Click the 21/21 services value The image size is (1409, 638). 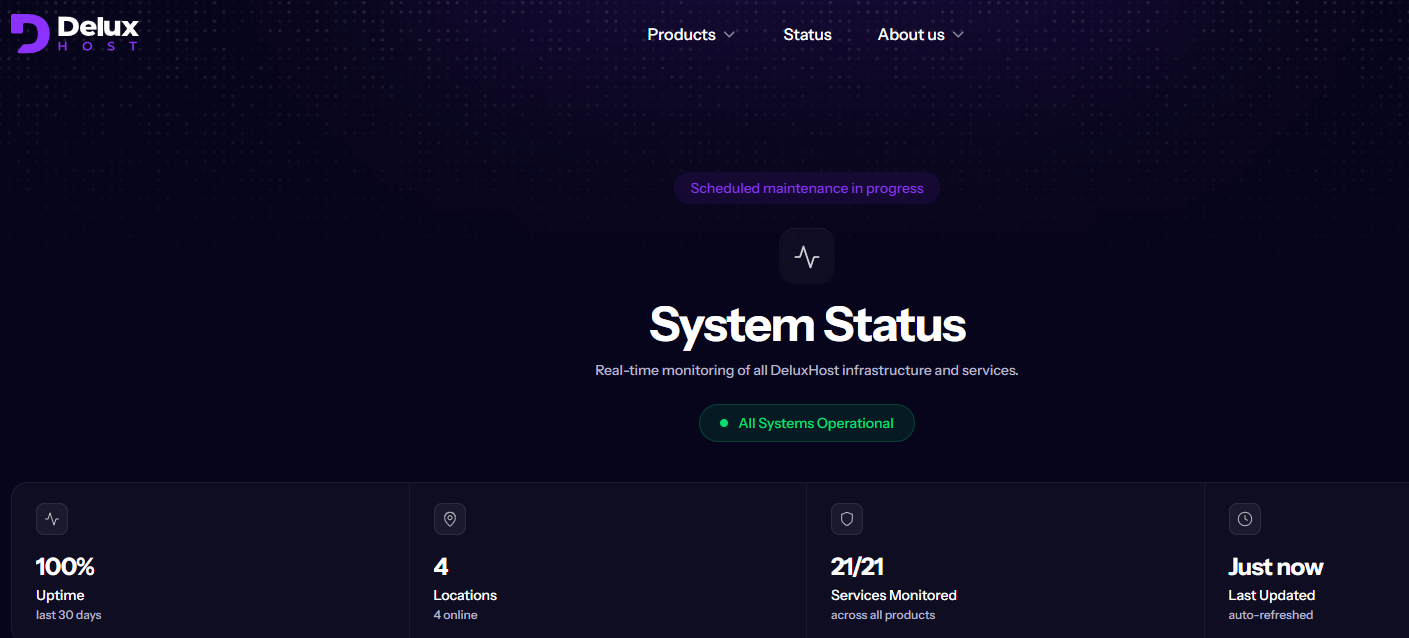[858, 567]
